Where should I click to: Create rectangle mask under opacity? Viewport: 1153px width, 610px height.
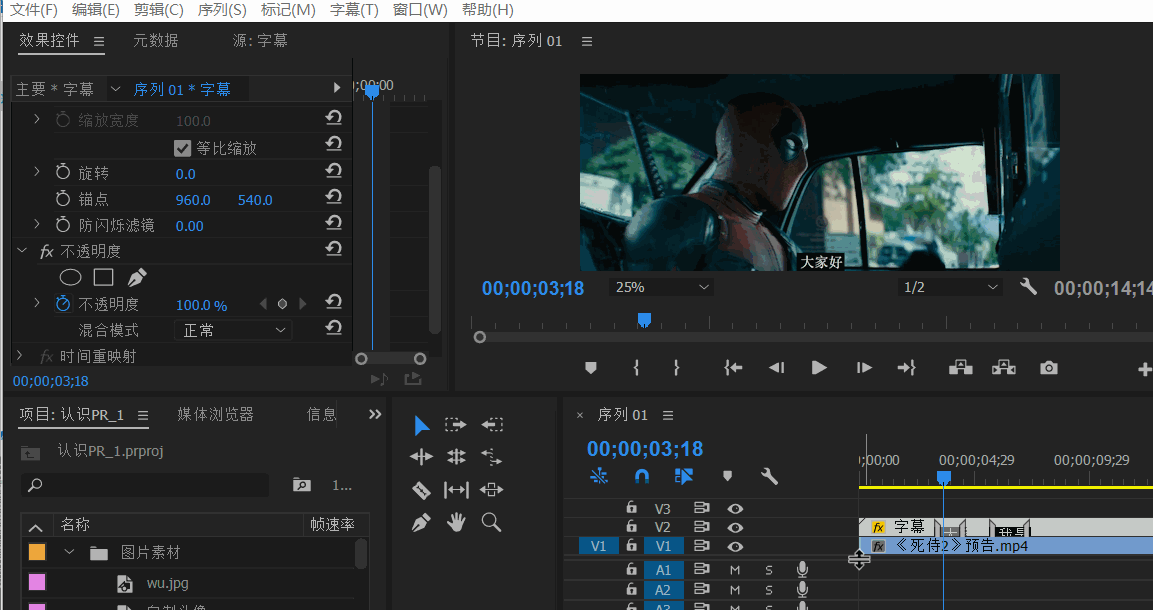pyautogui.click(x=104, y=277)
